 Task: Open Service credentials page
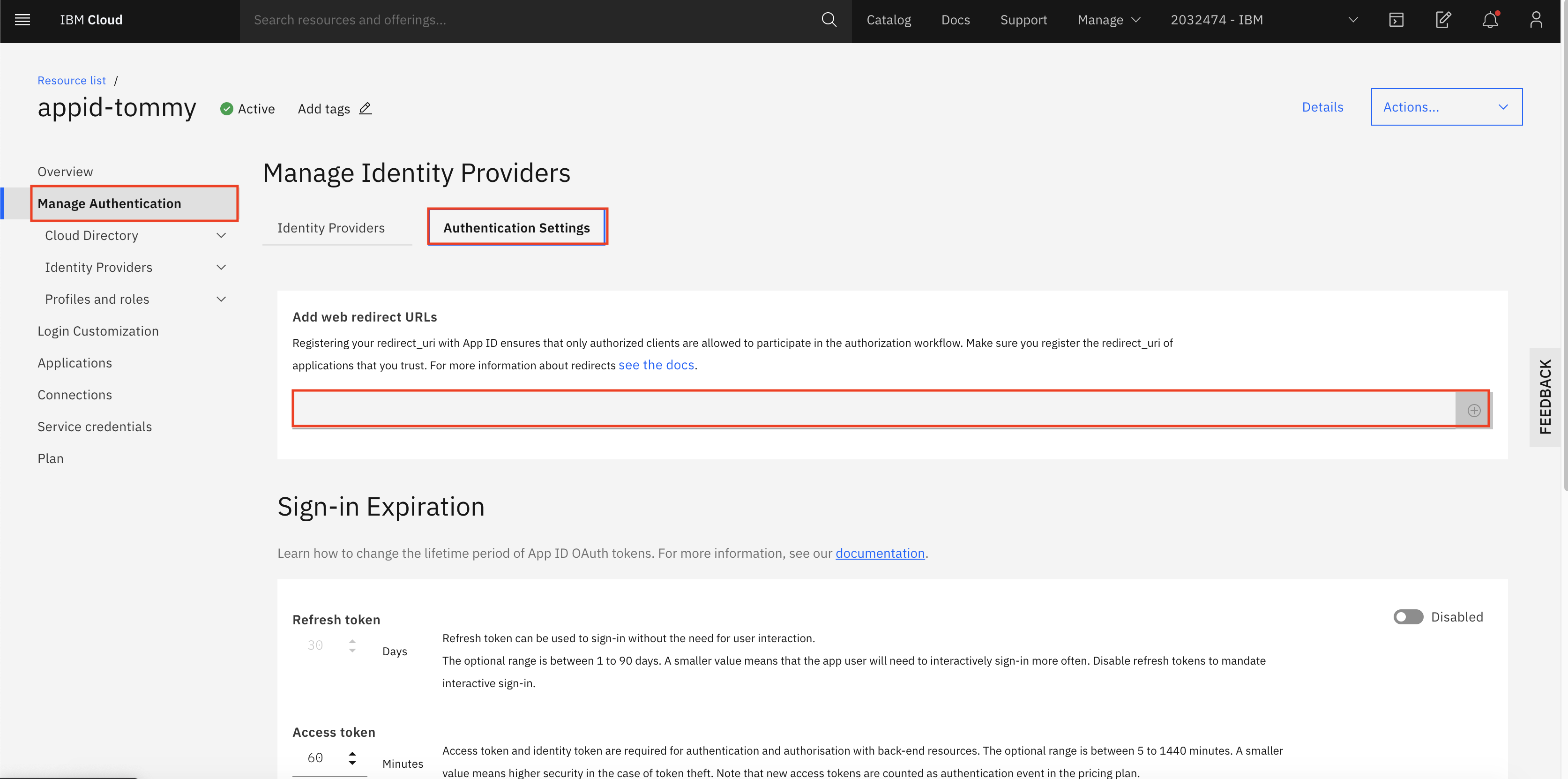point(95,427)
